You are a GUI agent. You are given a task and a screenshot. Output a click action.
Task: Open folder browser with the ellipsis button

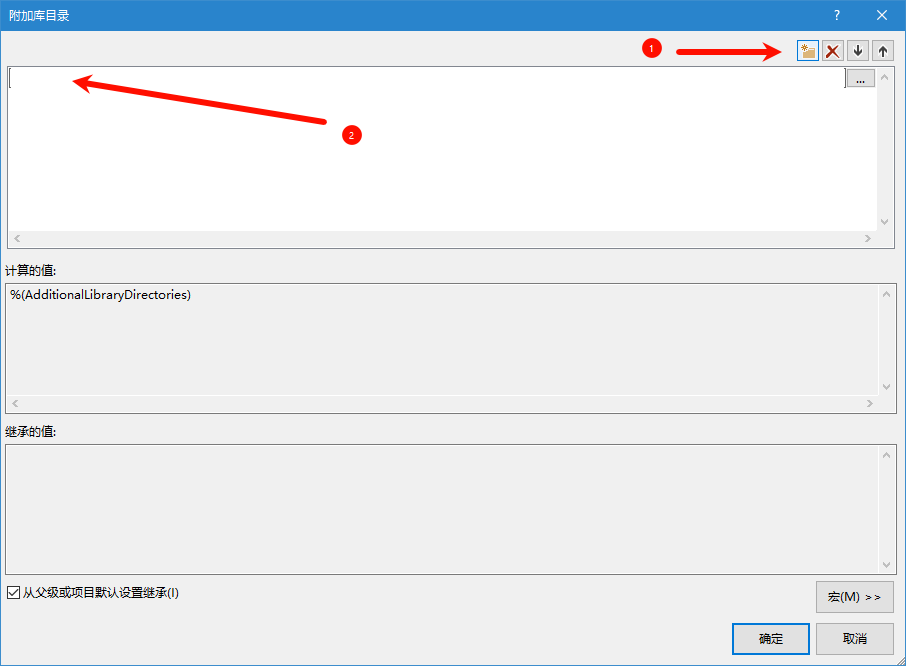coord(860,78)
